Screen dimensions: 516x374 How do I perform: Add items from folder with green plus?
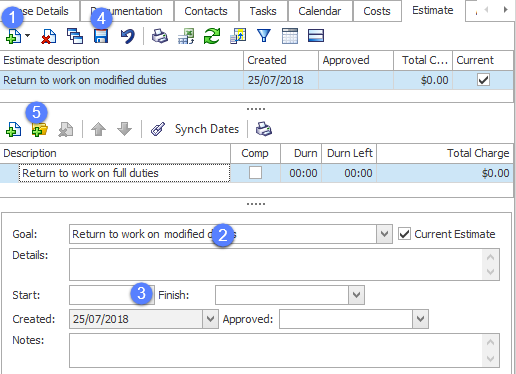[40, 129]
